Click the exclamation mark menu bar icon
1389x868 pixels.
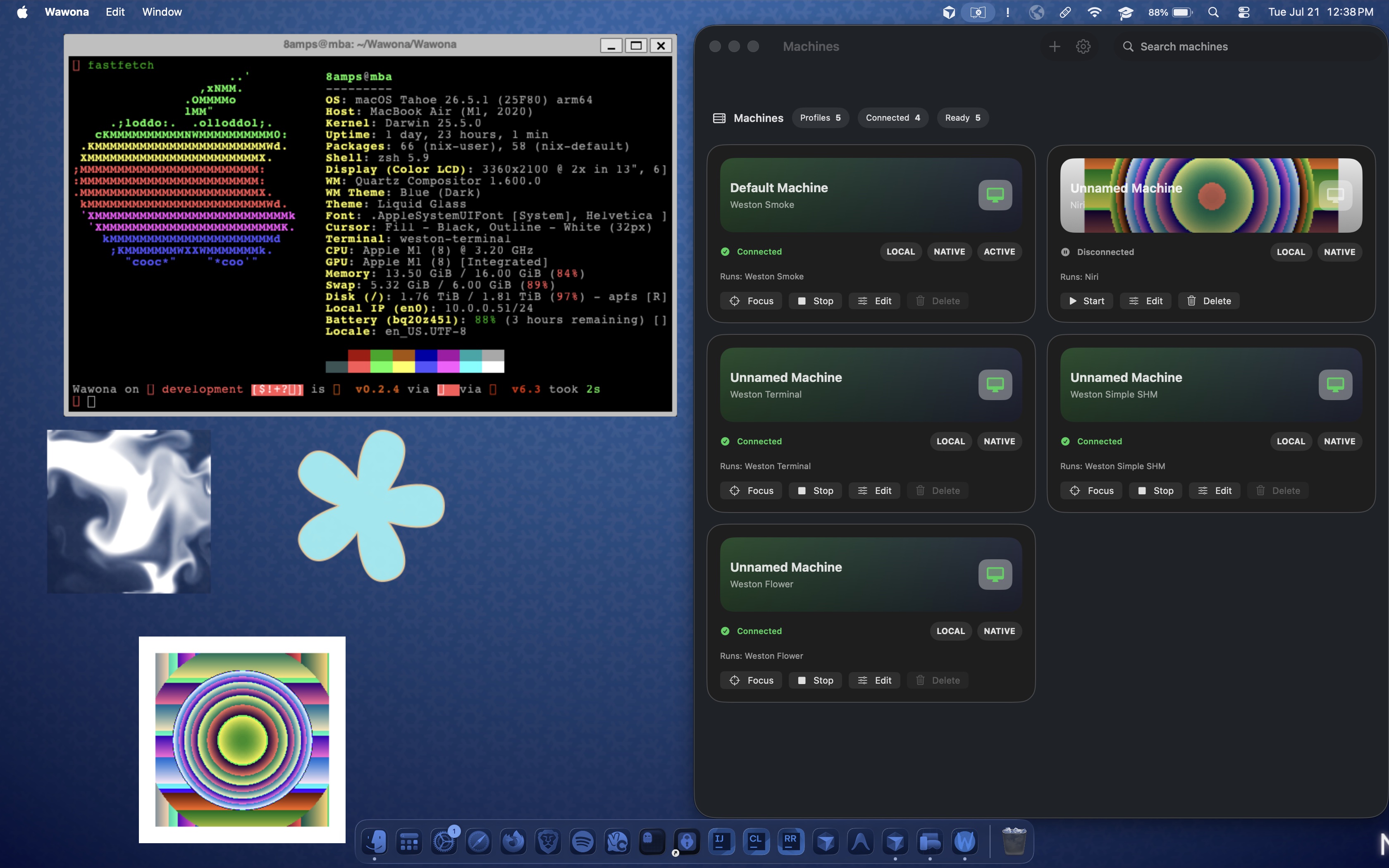(x=1008, y=12)
